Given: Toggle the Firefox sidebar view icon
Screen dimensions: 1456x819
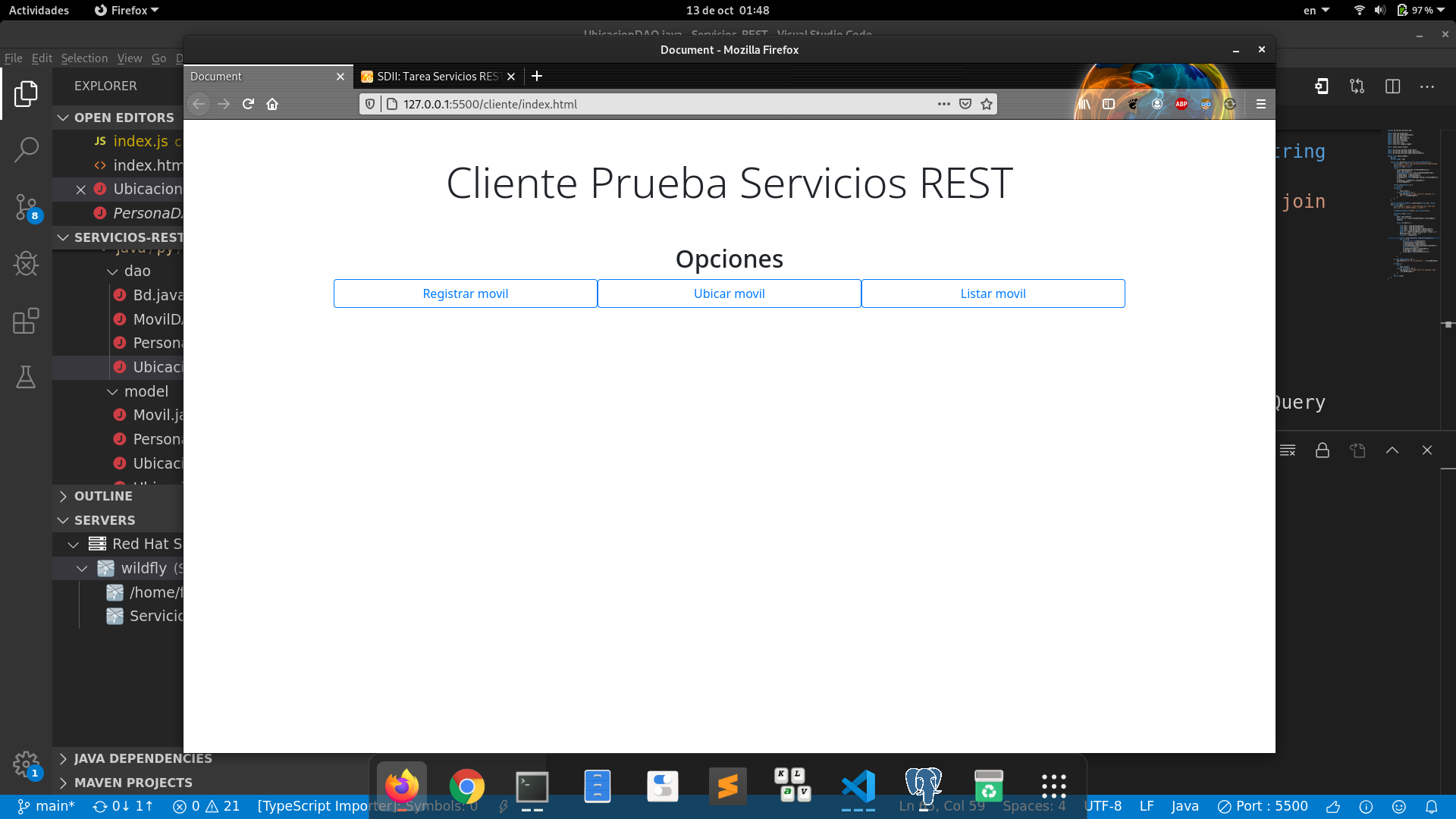Looking at the screenshot, I should (x=1109, y=104).
